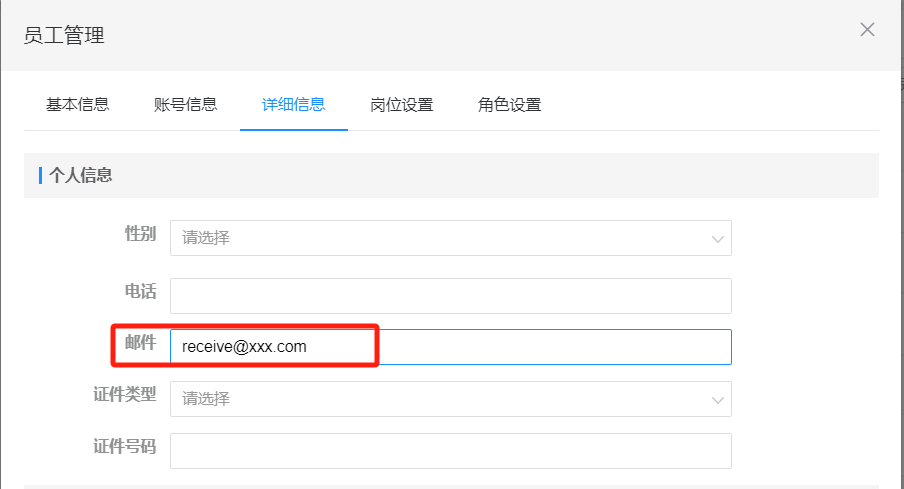
Task: Focus the 证件号码 input field
Action: 450,451
